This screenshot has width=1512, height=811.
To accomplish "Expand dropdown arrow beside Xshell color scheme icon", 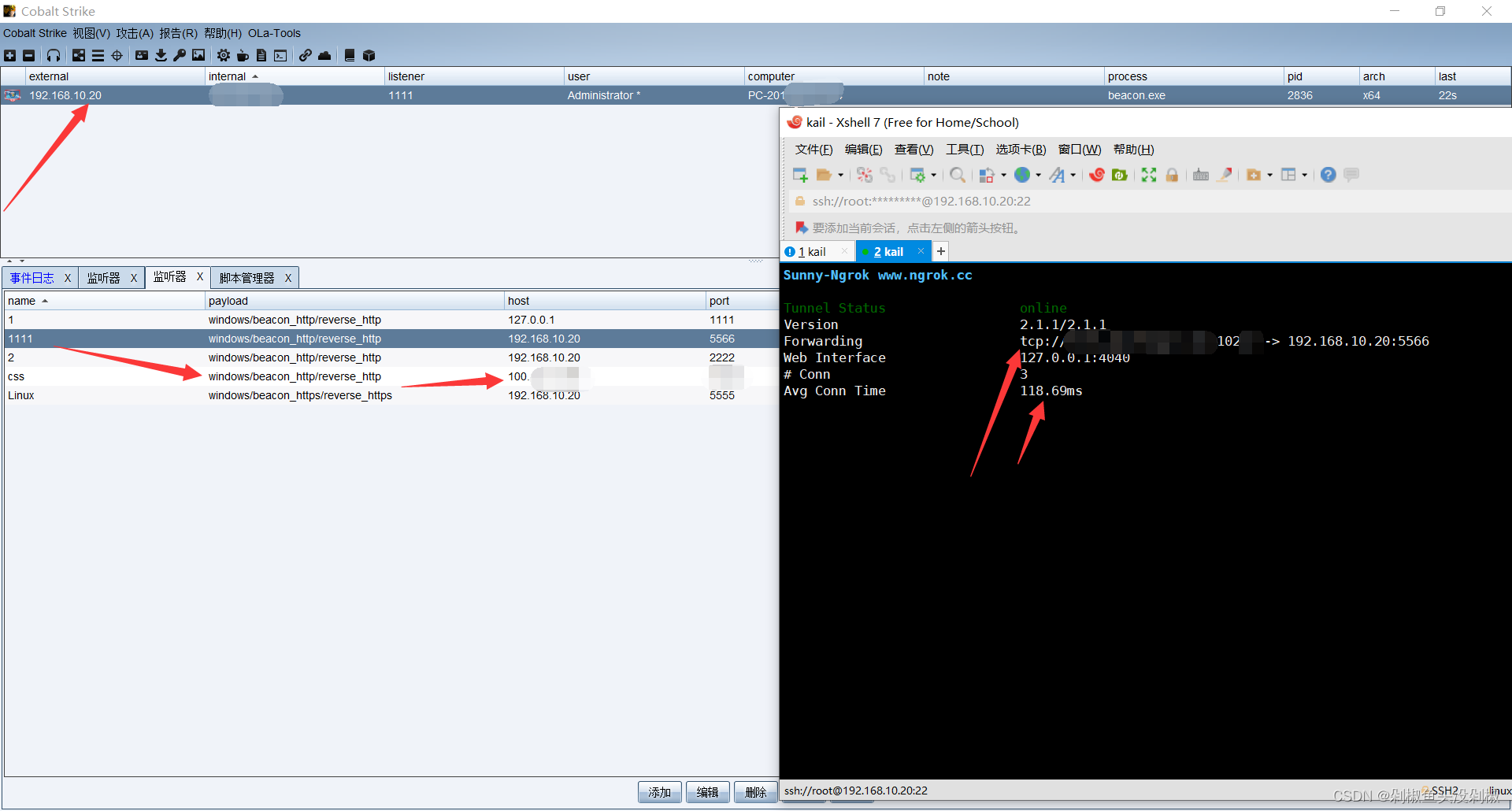I will pos(1003,175).
